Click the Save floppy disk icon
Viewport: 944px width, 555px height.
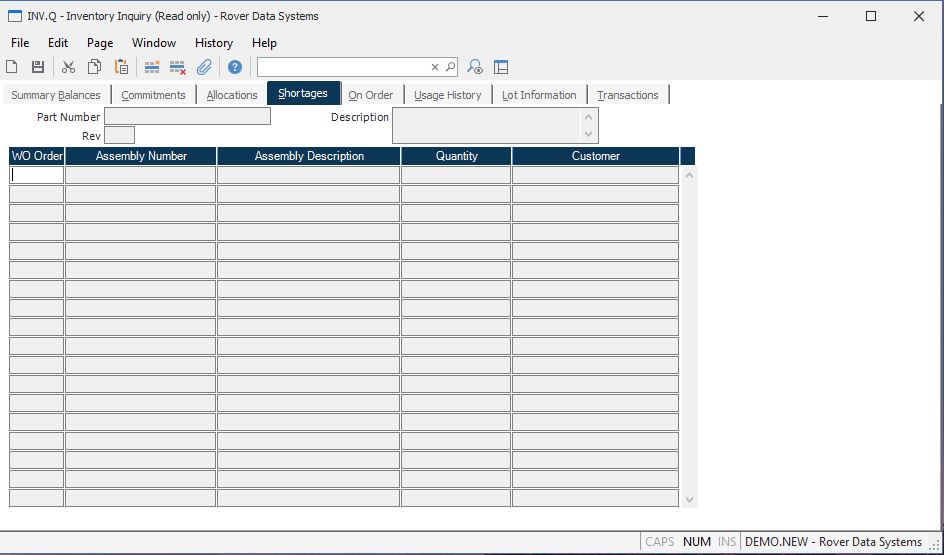click(38, 67)
